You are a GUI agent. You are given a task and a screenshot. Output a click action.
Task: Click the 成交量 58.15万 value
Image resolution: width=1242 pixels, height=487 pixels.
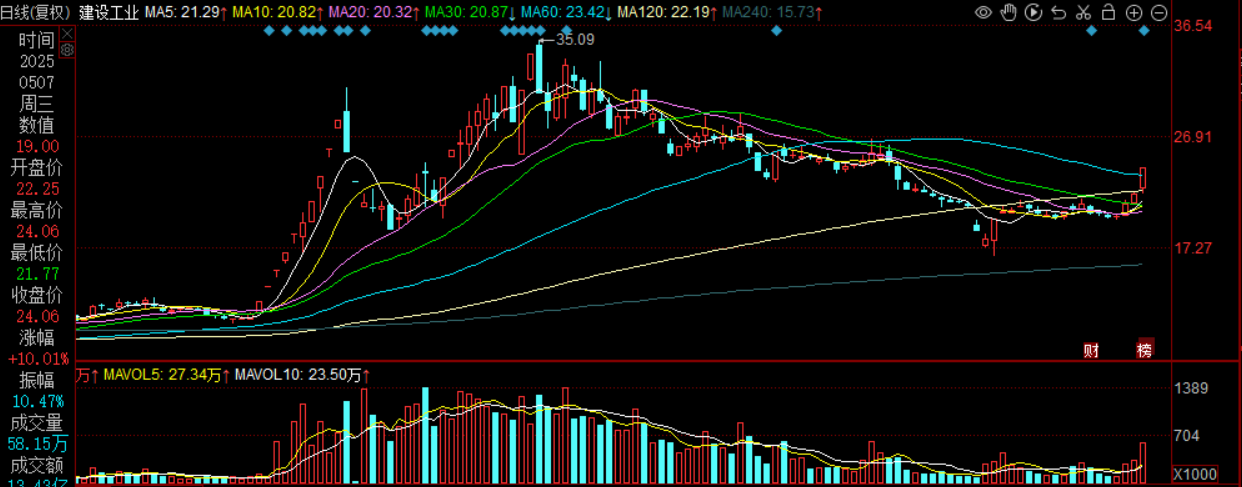(x=38, y=443)
